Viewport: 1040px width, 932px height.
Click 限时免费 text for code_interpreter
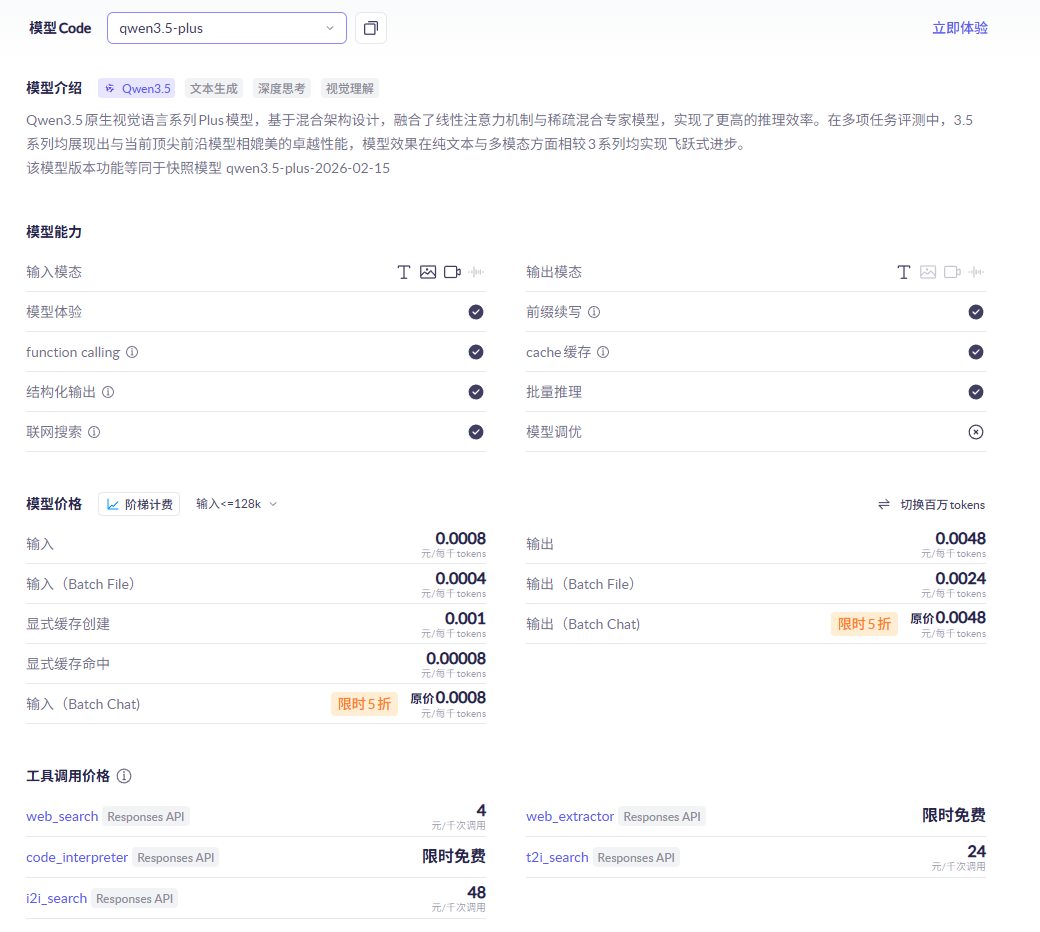coord(454,856)
